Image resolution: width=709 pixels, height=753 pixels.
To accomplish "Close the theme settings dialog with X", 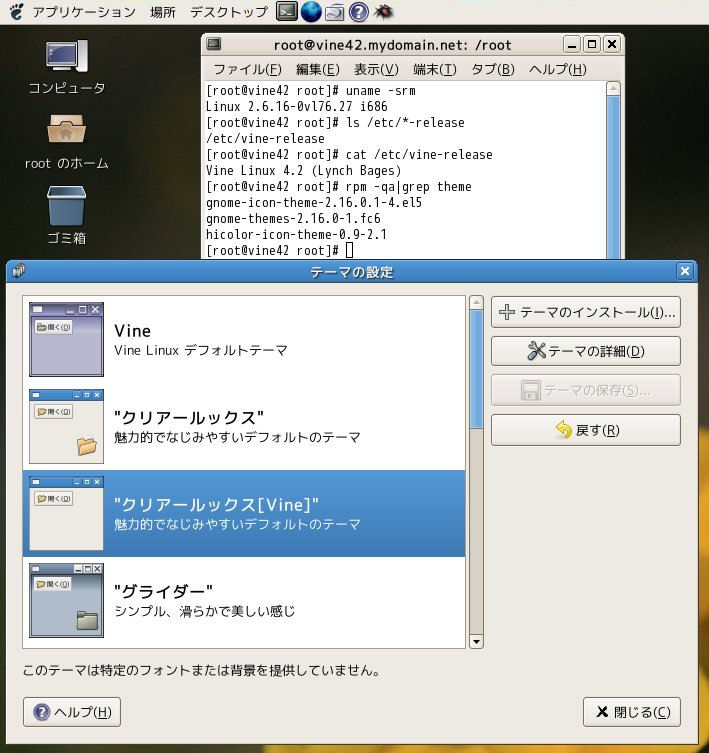I will click(685, 271).
